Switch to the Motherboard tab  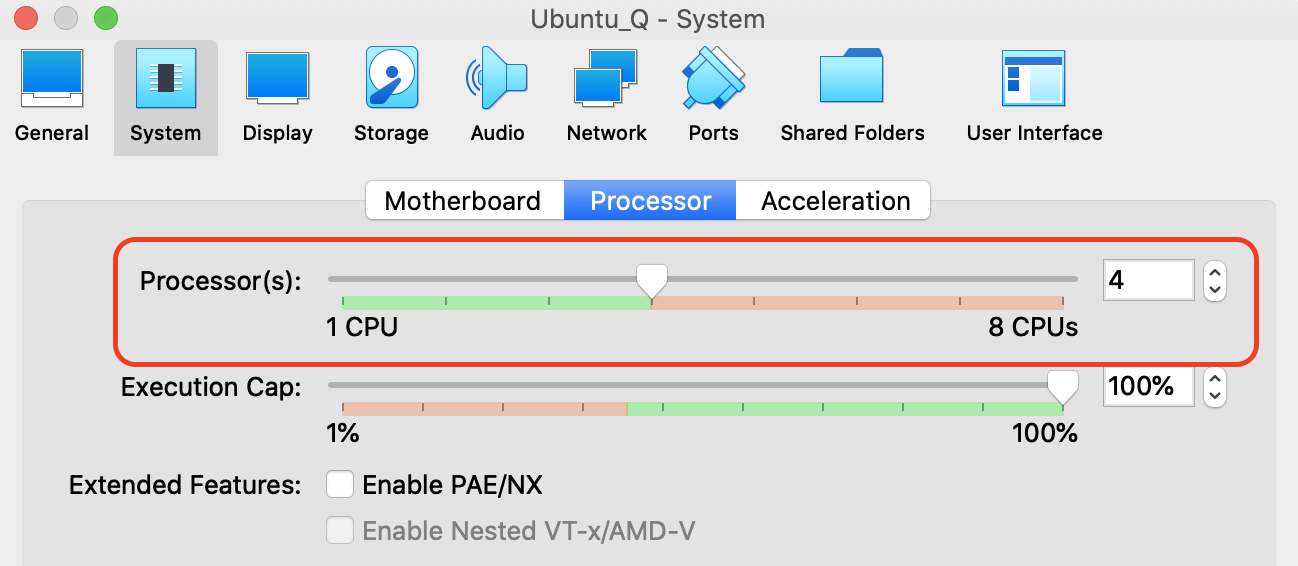pos(462,201)
